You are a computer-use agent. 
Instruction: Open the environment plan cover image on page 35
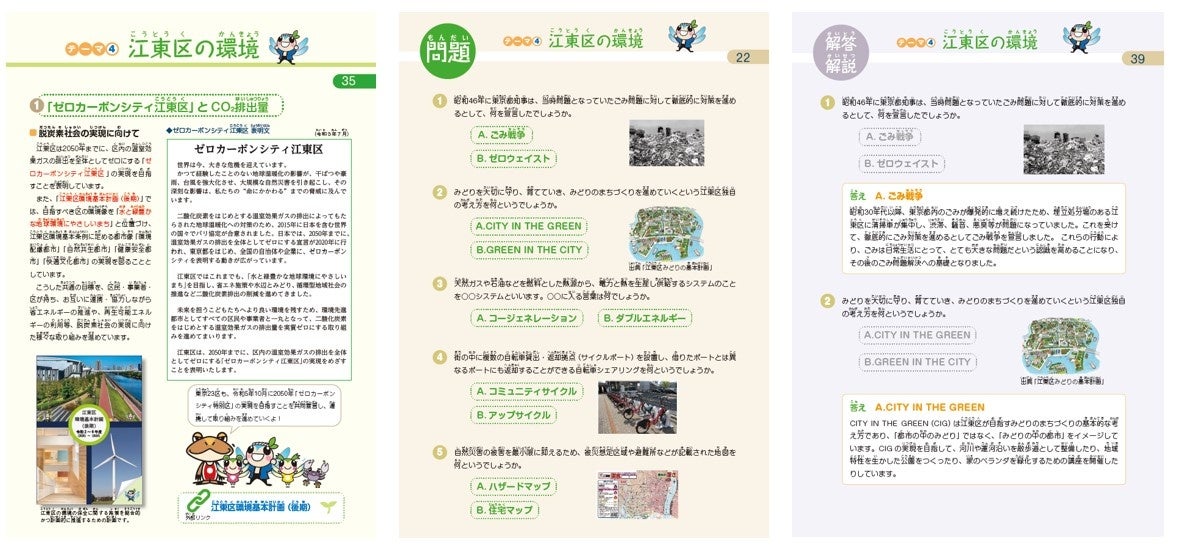click(89, 430)
